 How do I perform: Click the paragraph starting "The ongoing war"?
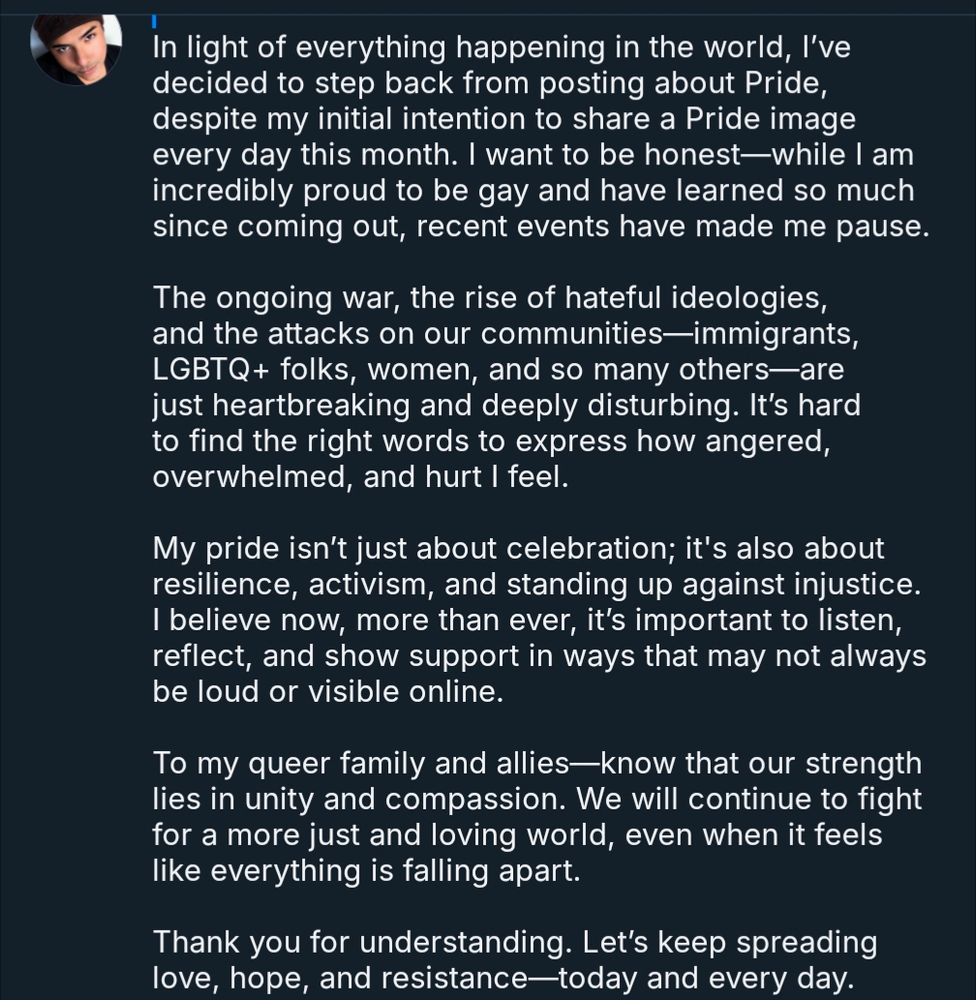click(506, 387)
